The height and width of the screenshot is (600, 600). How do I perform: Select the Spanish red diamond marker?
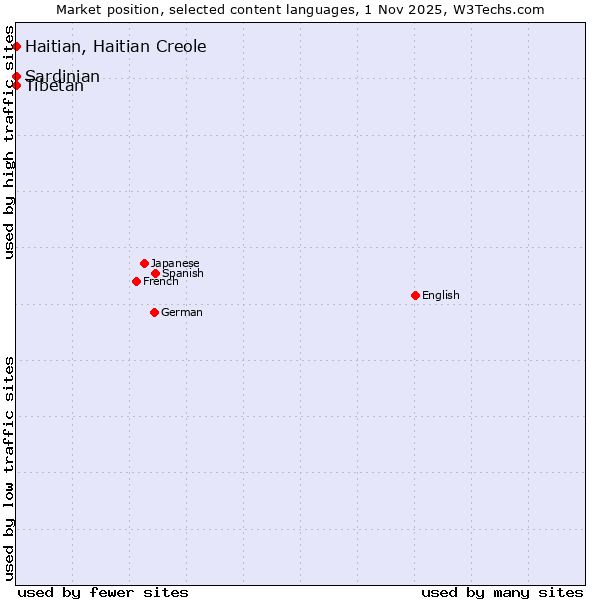pos(155,273)
